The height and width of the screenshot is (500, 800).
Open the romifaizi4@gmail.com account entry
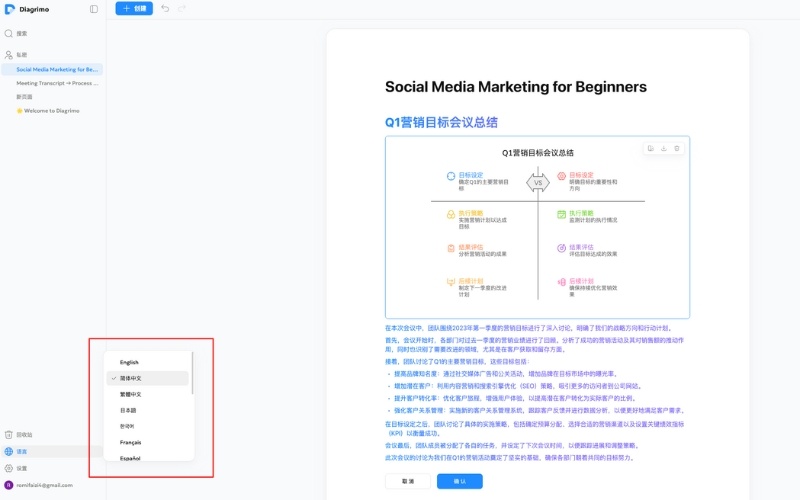(44, 485)
